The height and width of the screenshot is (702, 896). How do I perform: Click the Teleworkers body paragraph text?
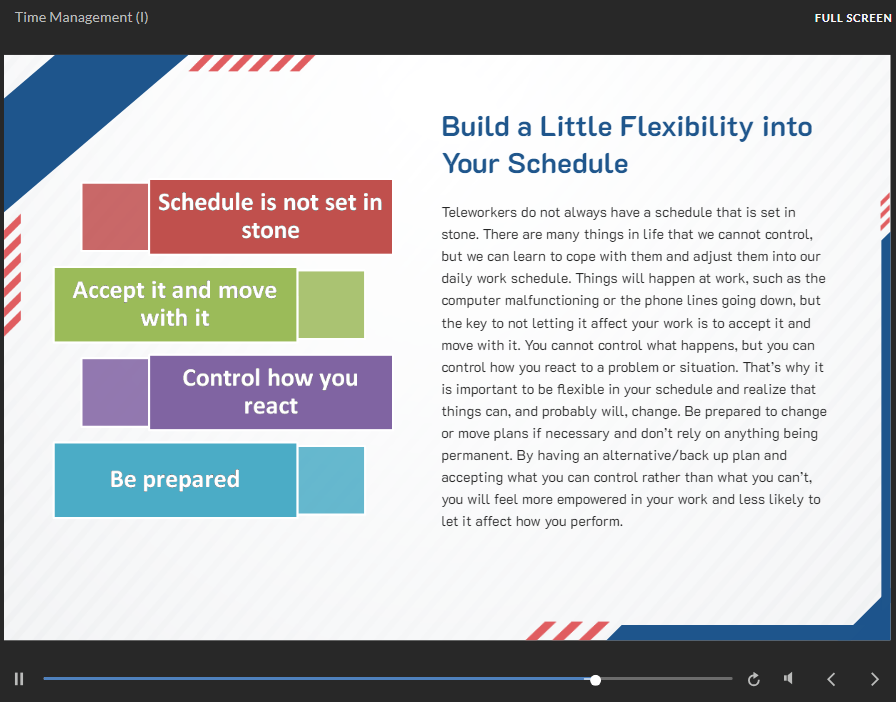point(634,366)
